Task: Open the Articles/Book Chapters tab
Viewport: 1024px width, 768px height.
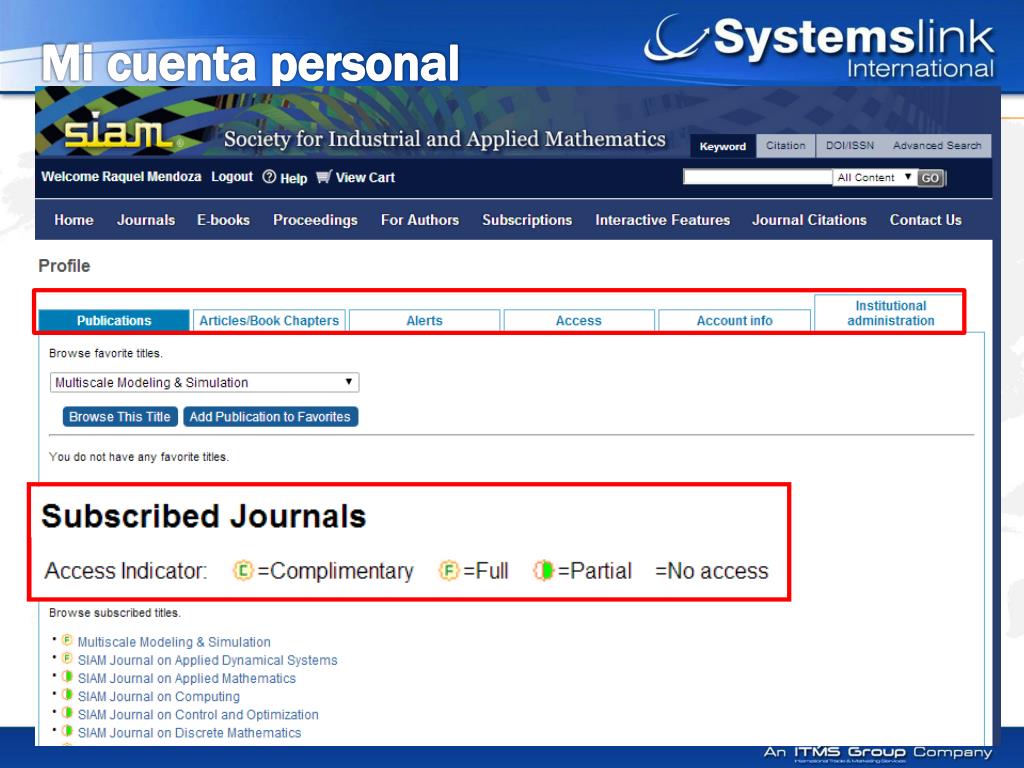Action: (x=269, y=321)
